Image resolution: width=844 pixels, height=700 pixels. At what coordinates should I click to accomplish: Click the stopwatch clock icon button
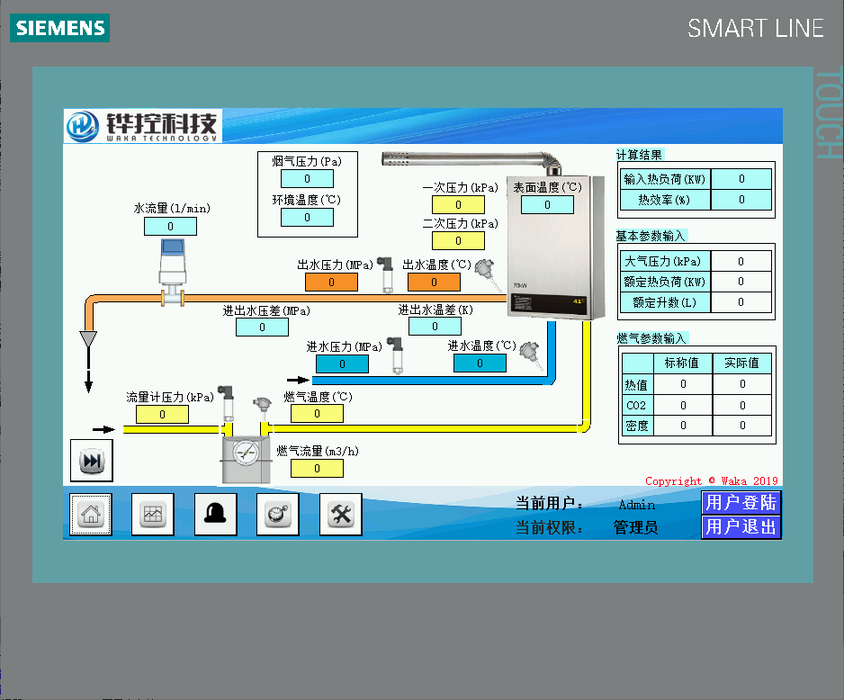(x=277, y=514)
